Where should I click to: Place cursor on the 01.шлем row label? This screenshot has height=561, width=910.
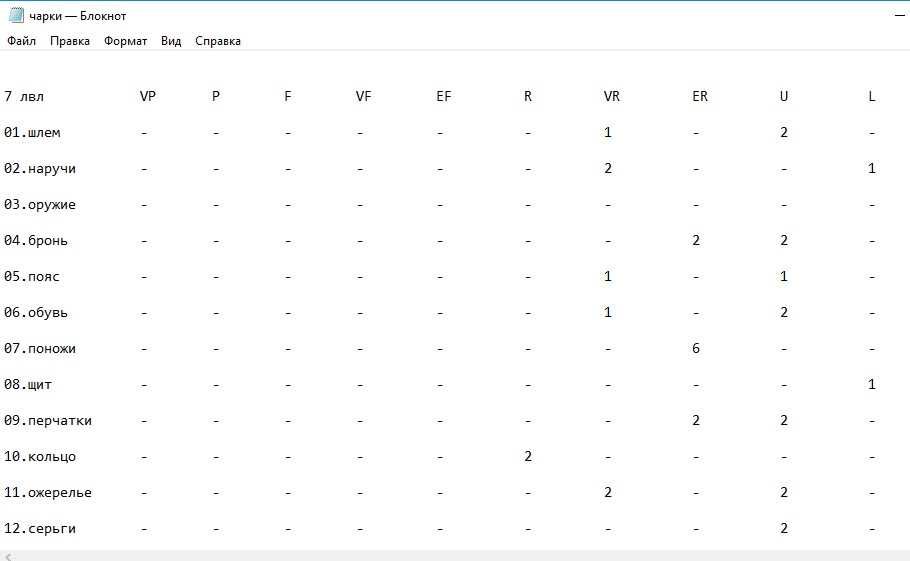click(x=32, y=133)
